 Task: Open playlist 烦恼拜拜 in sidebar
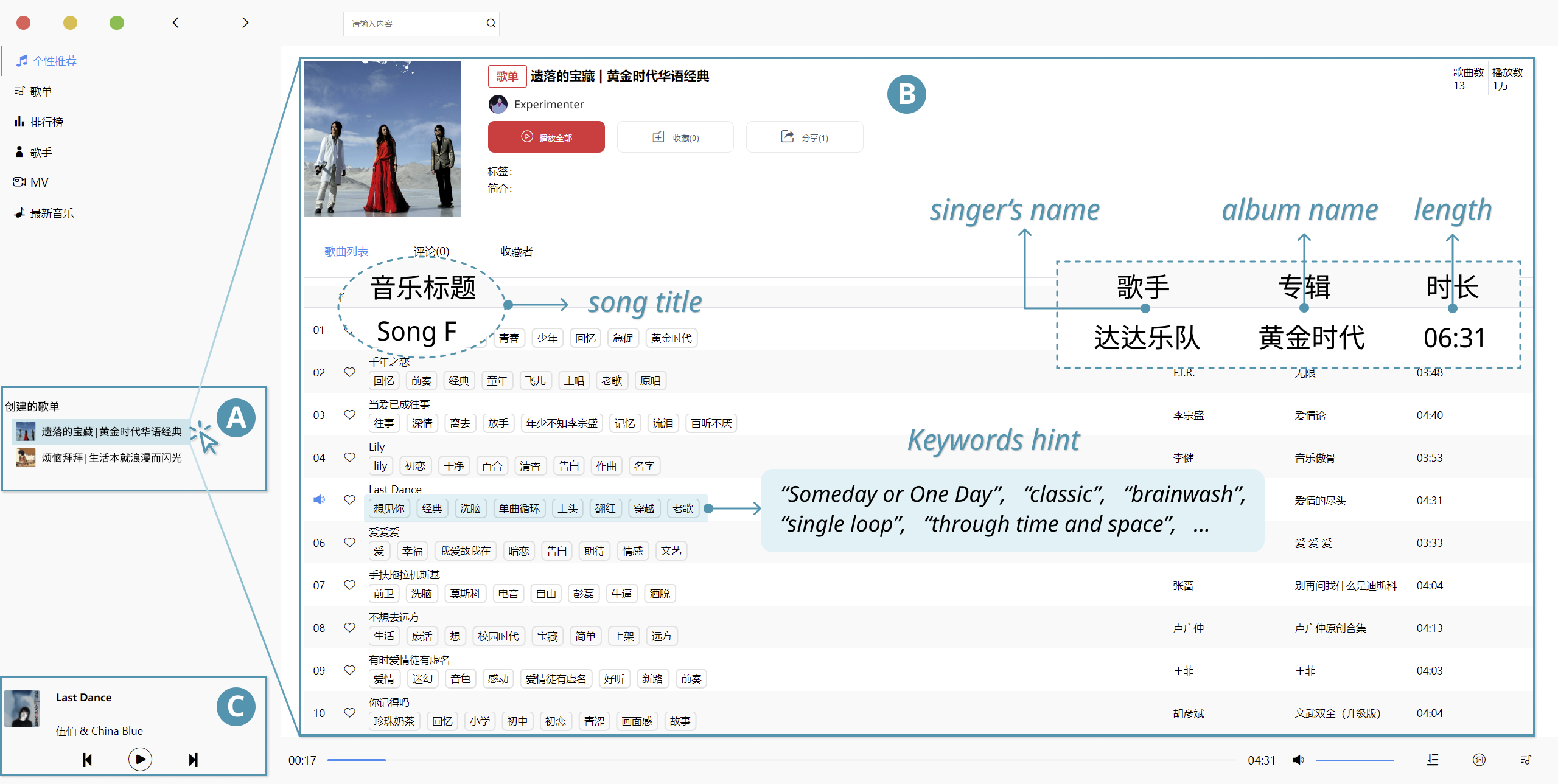(x=111, y=457)
